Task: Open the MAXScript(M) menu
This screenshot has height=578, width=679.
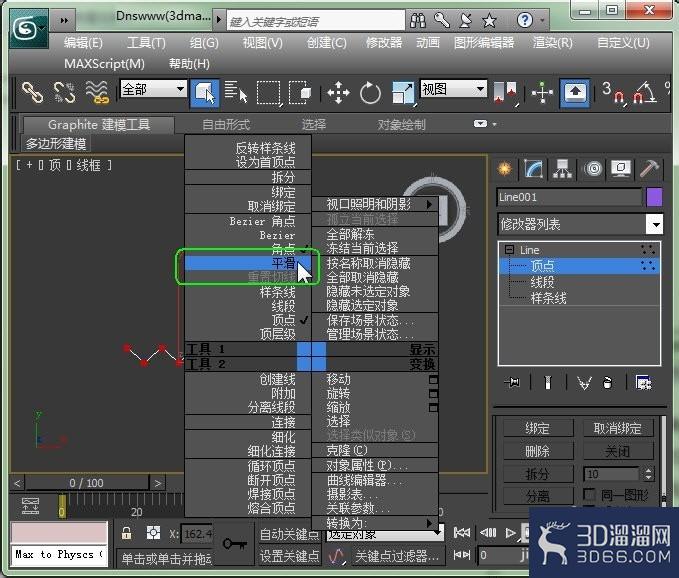Action: click(x=104, y=64)
